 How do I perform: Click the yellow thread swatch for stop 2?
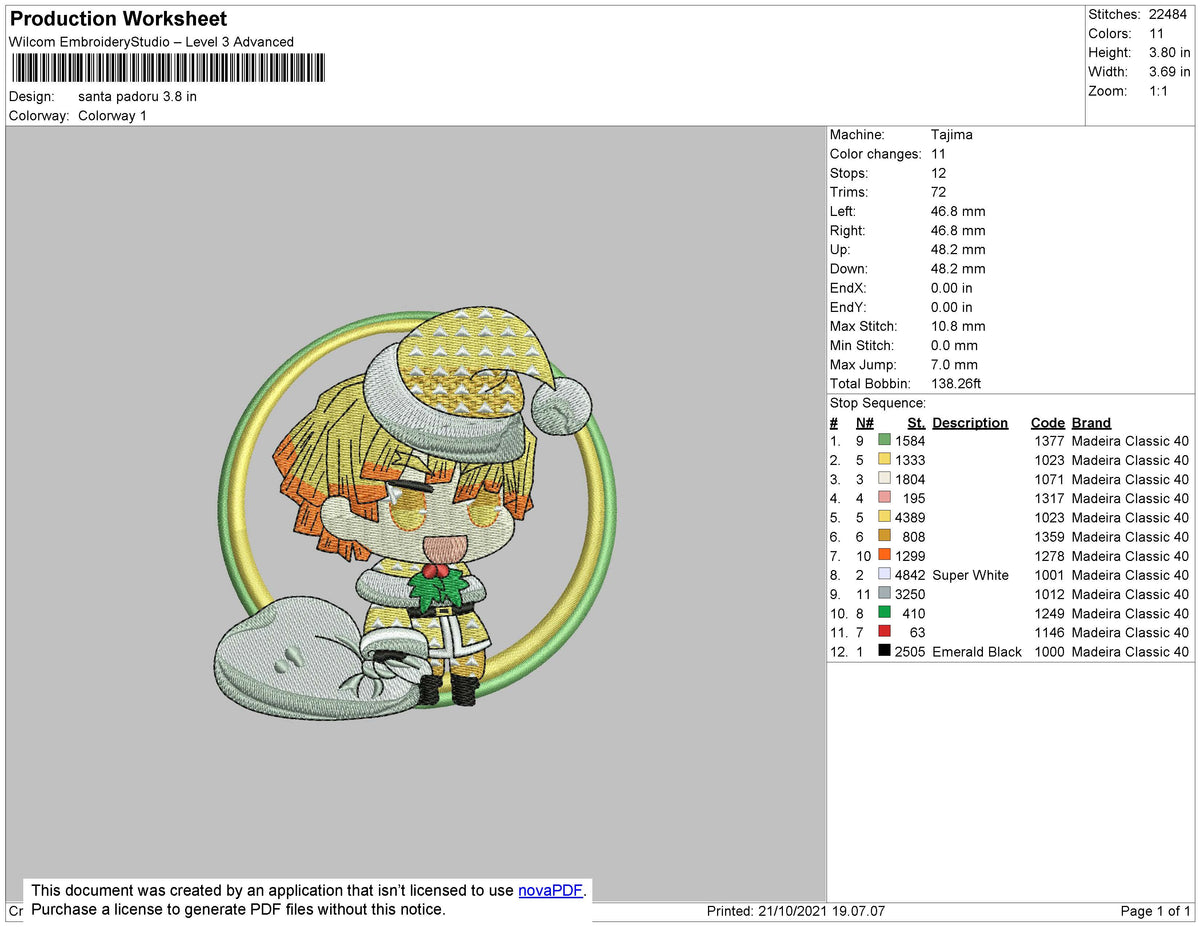(885, 459)
